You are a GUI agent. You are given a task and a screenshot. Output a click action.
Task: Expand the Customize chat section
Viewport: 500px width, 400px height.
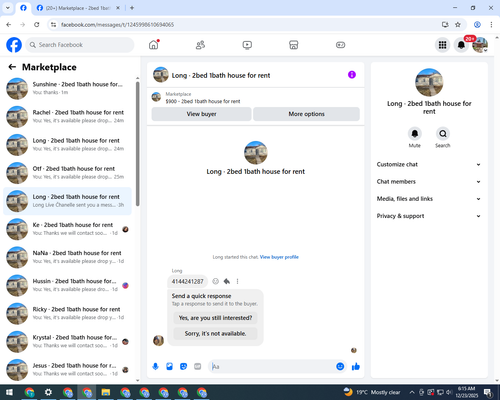click(429, 164)
